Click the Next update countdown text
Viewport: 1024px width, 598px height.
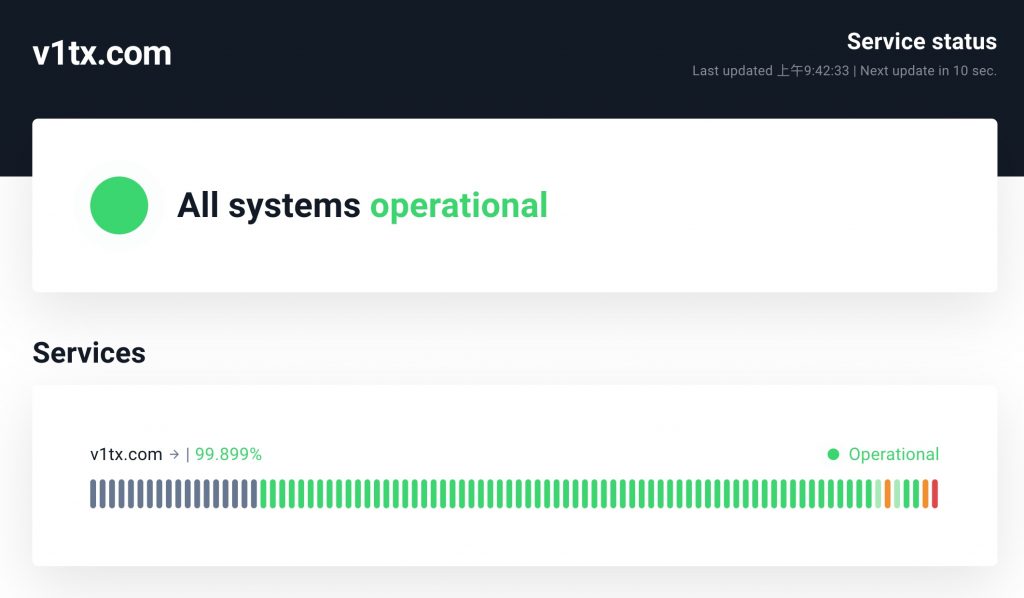tap(928, 71)
